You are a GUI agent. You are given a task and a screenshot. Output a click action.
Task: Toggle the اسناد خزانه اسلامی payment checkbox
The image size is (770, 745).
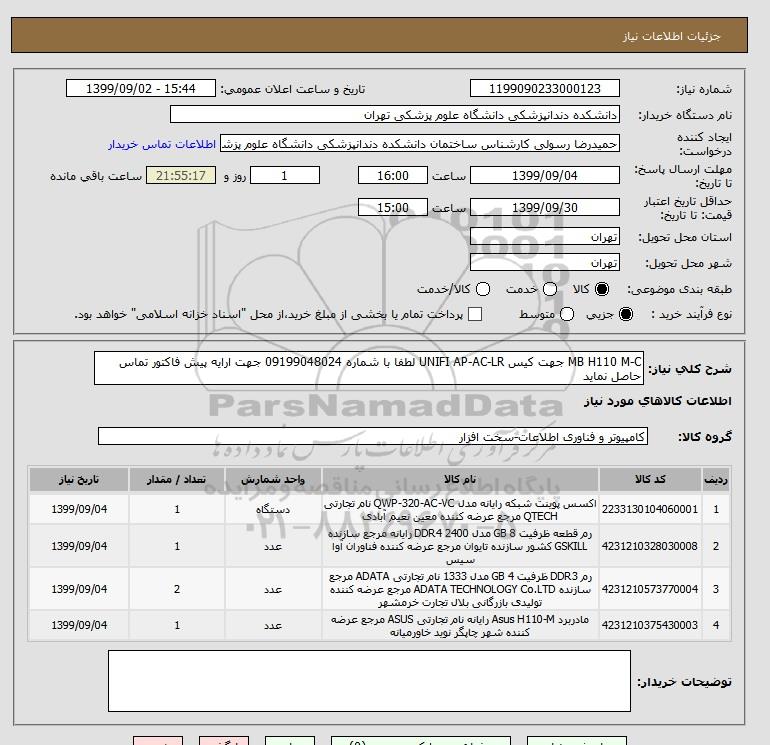point(475,314)
